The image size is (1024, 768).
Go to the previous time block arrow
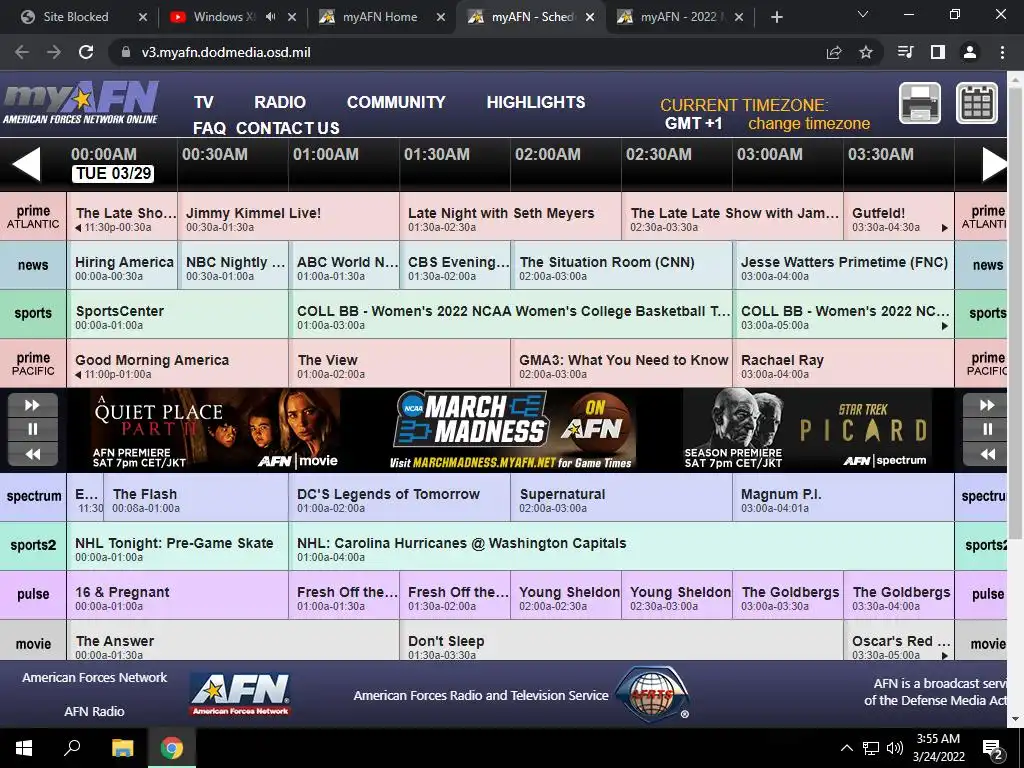click(26, 163)
